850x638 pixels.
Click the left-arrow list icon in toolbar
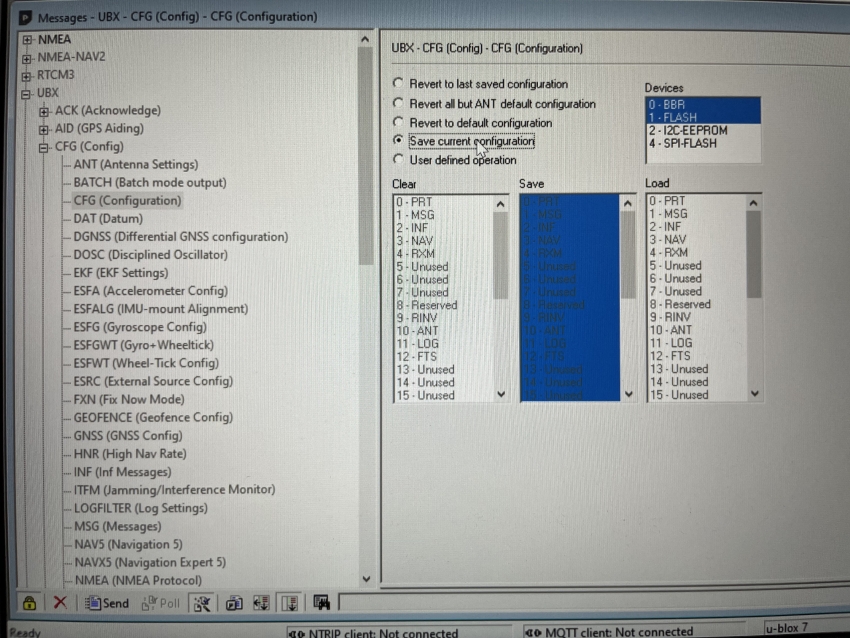[x=261, y=603]
